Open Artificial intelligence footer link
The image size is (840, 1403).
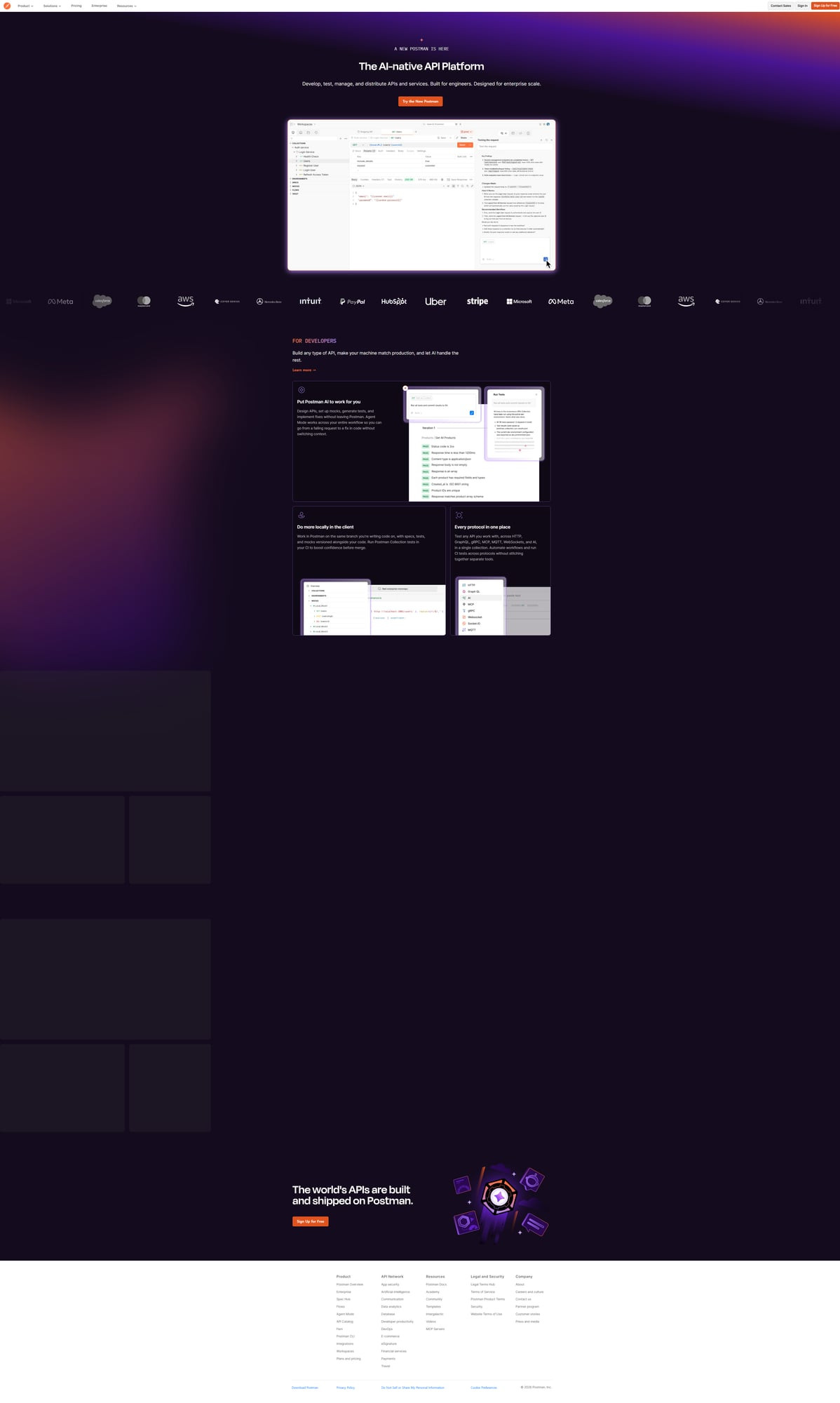(x=395, y=1291)
